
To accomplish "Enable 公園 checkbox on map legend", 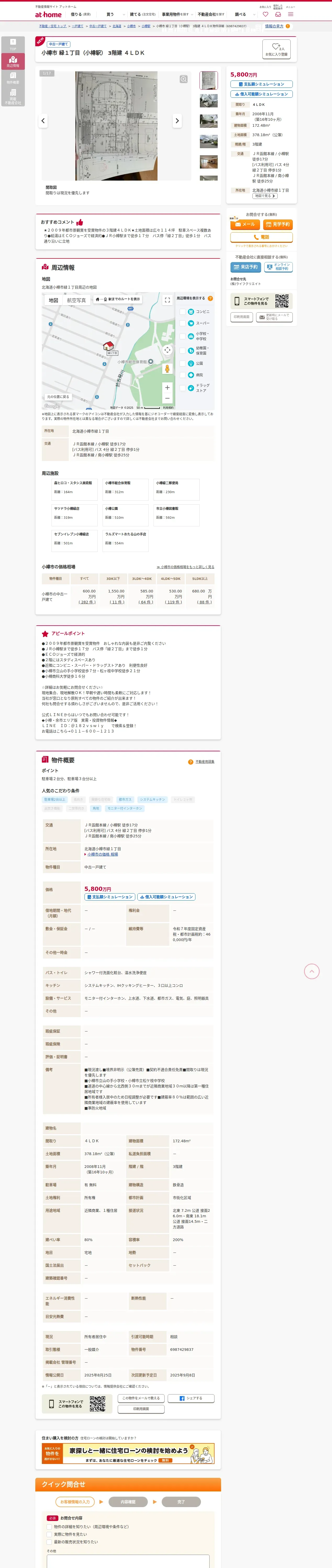I will pyautogui.click(x=183, y=364).
